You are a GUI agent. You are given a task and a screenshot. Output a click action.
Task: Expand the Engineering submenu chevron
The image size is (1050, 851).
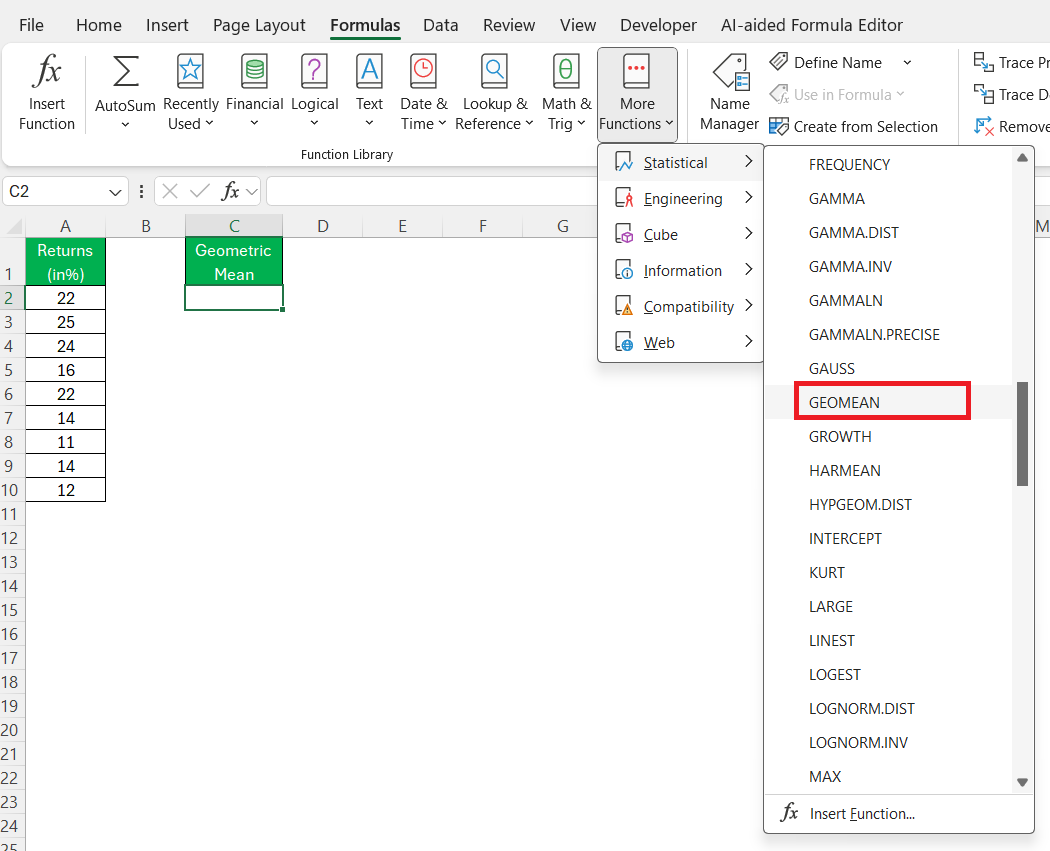[x=749, y=198]
